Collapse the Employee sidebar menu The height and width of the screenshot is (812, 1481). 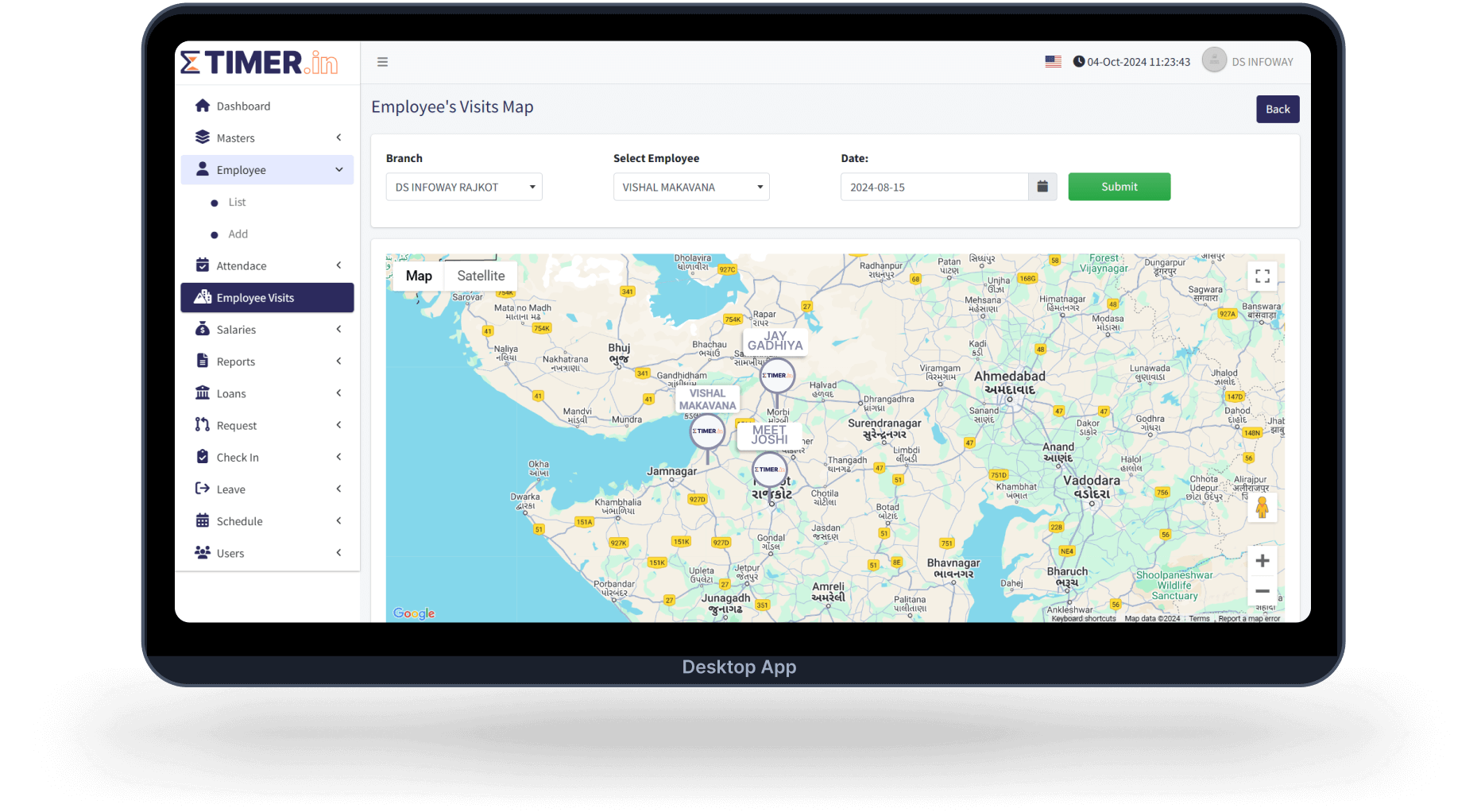(267, 170)
